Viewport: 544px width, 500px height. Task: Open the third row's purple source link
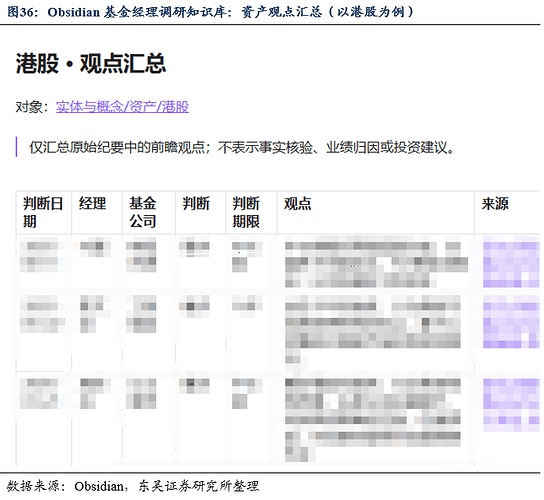point(511,405)
